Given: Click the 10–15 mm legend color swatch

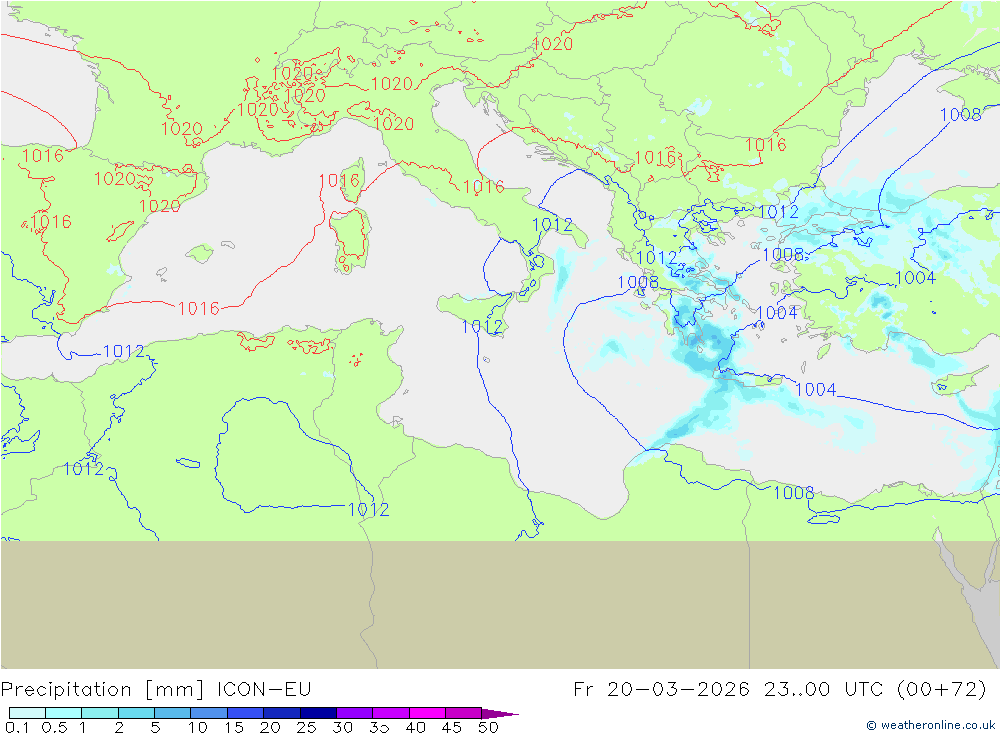Looking at the screenshot, I should click(x=209, y=713).
